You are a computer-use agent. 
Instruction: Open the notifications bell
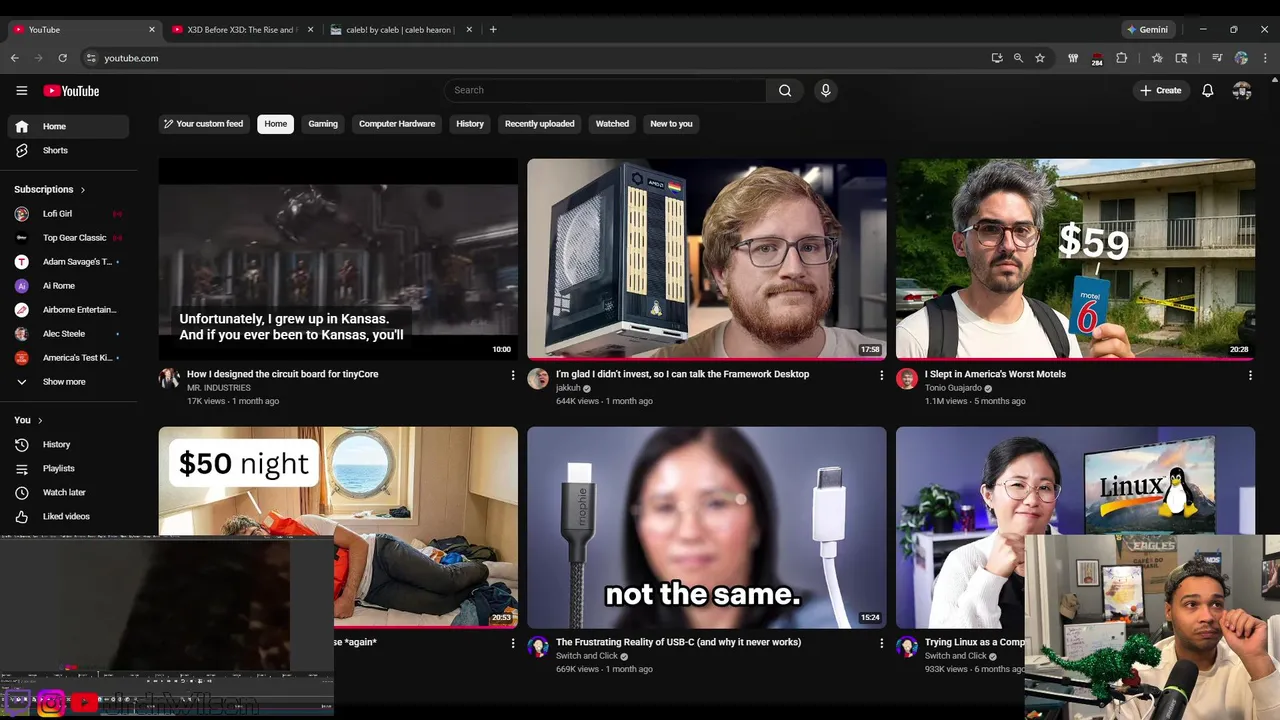point(1208,91)
